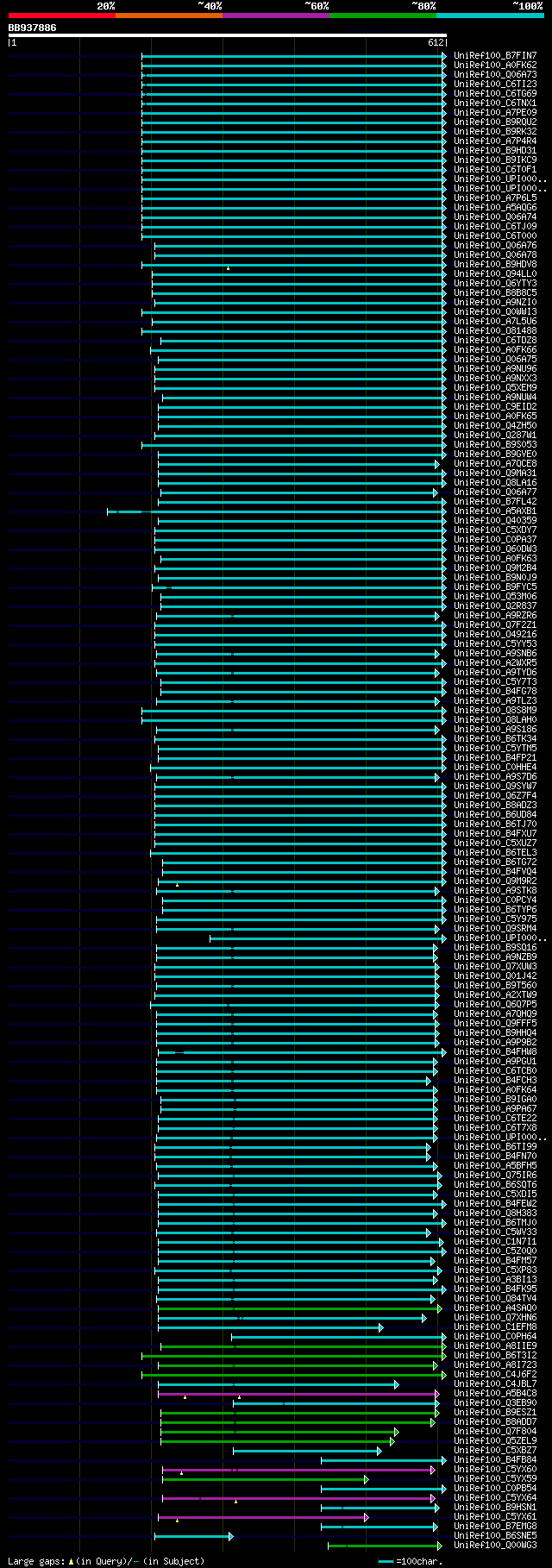Select hit UniRef100_O81488
The image size is (552, 1568).
click(x=495, y=330)
